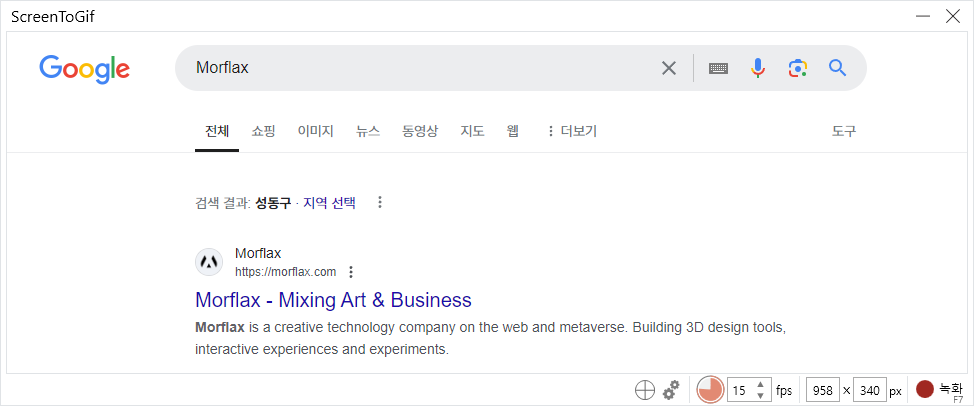This screenshot has height=406, width=974.
Task: Open the three-dot menu beside 지역 선택
Action: tap(380, 202)
